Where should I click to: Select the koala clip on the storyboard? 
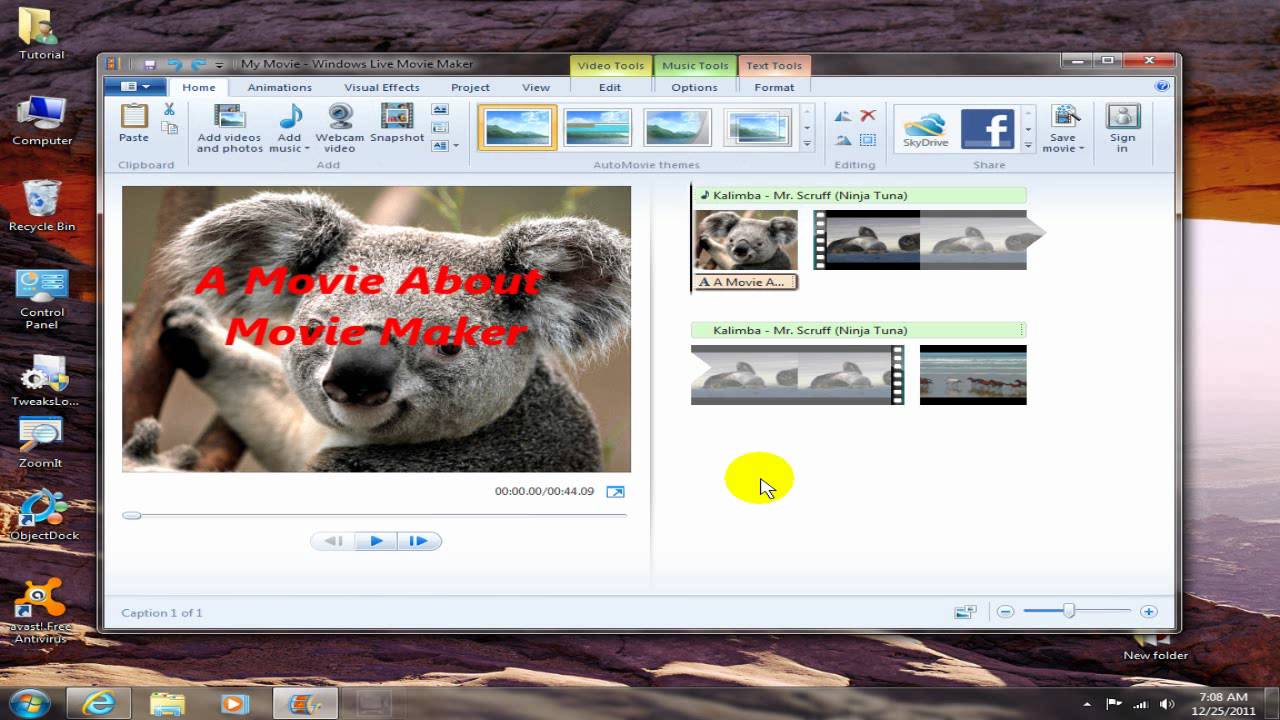coord(746,240)
